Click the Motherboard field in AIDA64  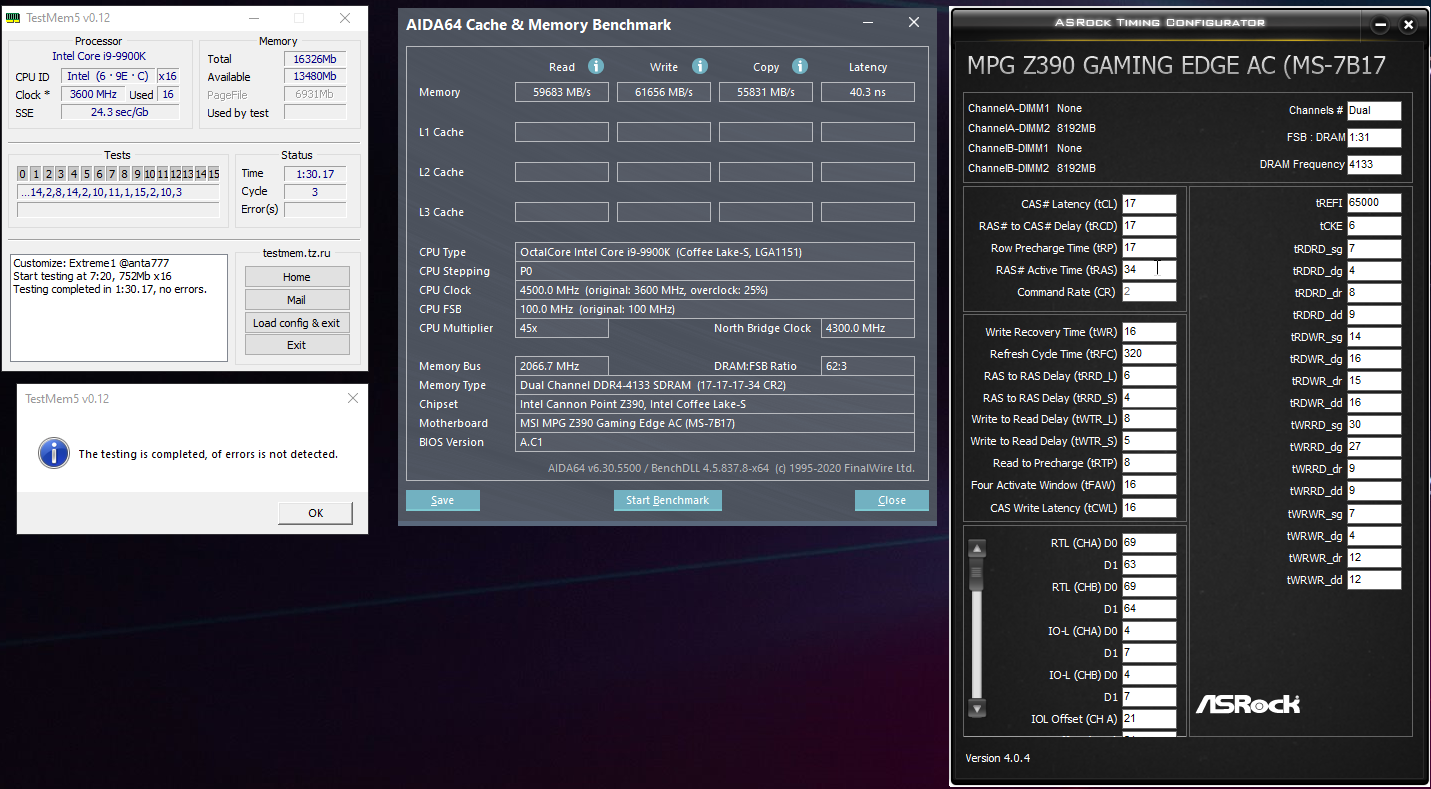[715, 423]
